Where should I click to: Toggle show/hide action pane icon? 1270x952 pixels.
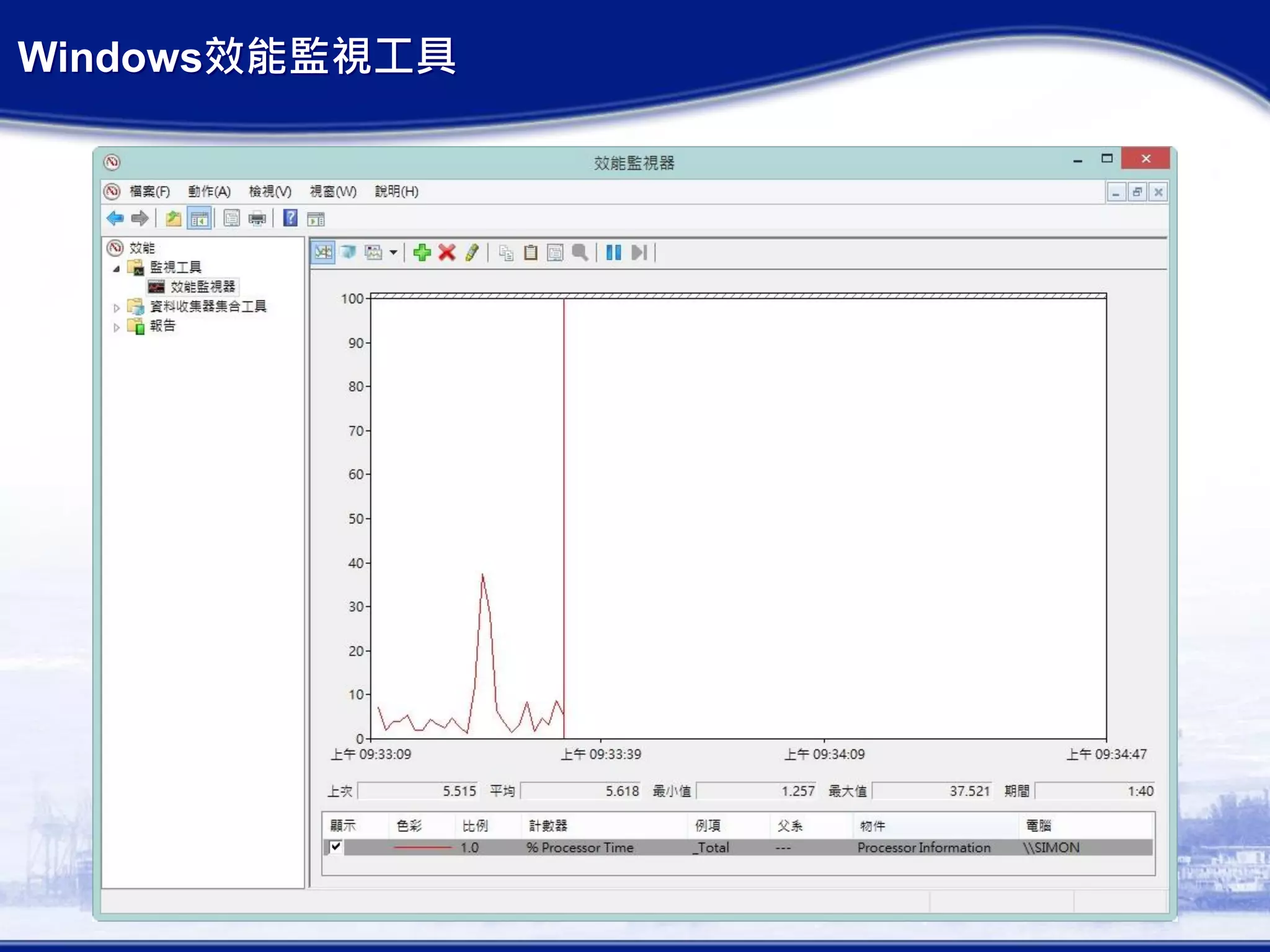coord(316,219)
